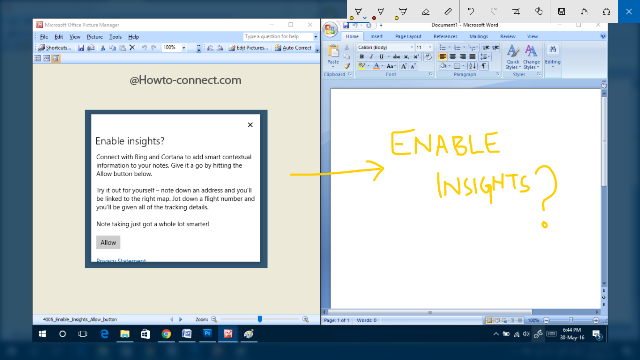640x360 pixels.
Task: Select the ballpoint pen in Screen Sketch toolbar
Action: pyautogui.click(x=358, y=12)
